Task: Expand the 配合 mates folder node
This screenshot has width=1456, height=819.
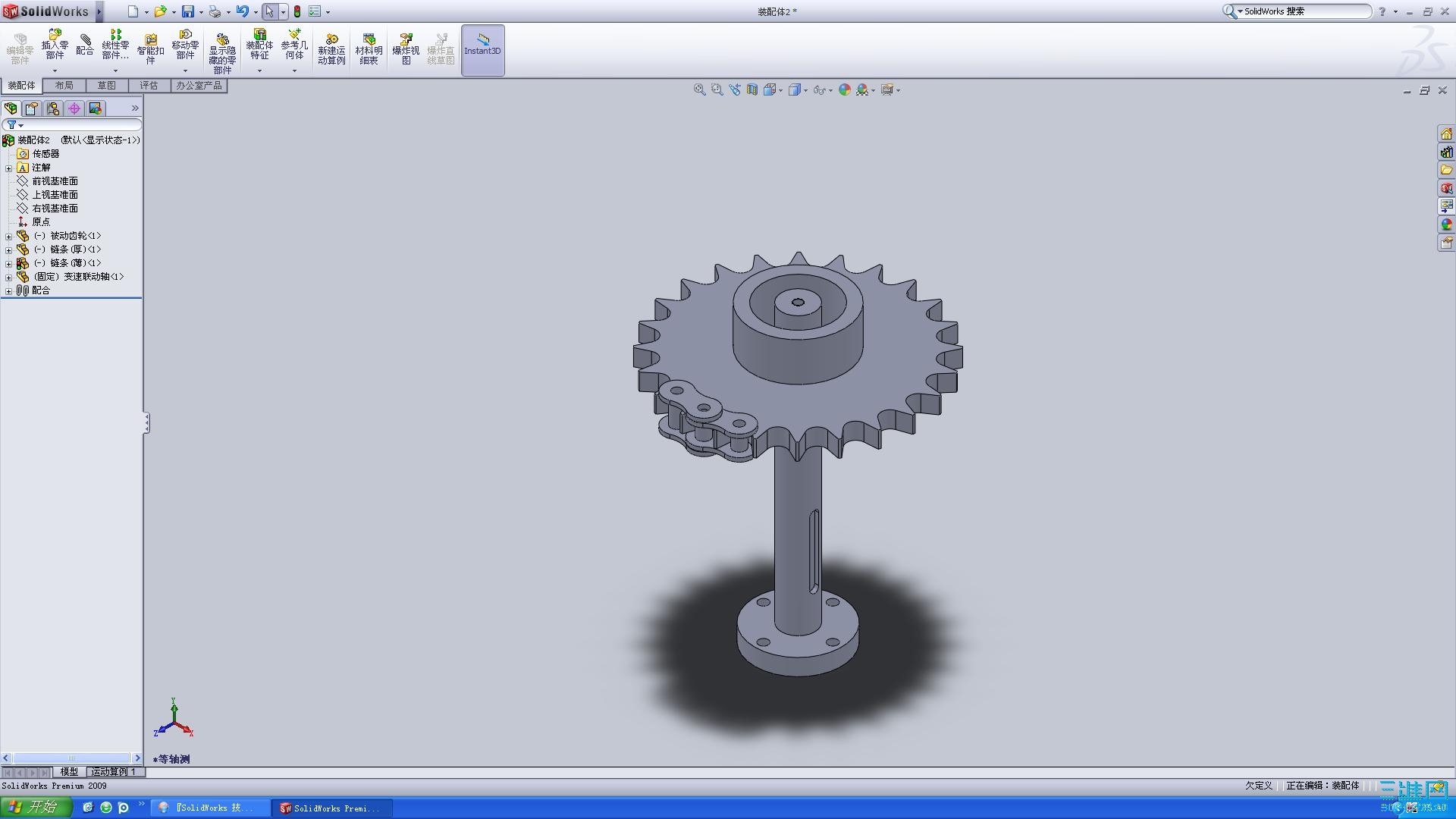Action: click(x=9, y=290)
